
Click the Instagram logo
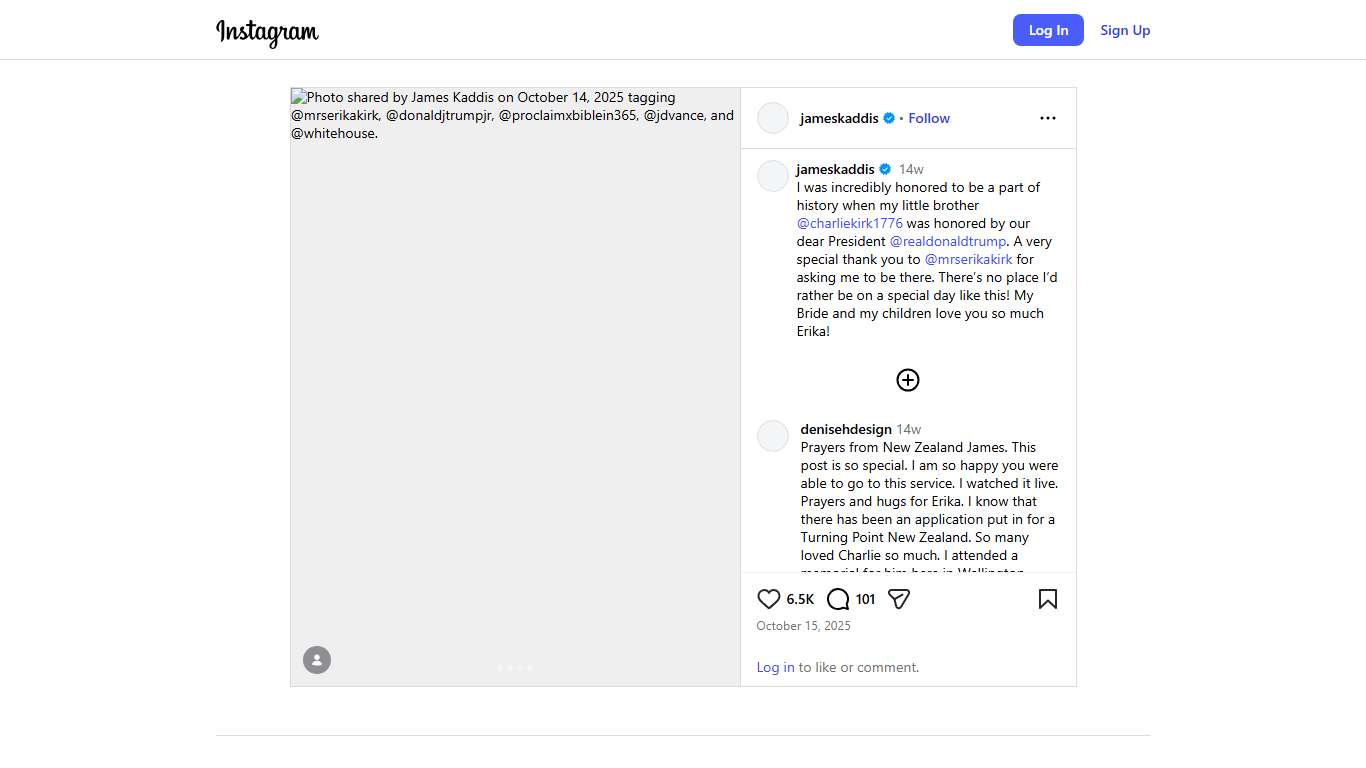coord(267,32)
